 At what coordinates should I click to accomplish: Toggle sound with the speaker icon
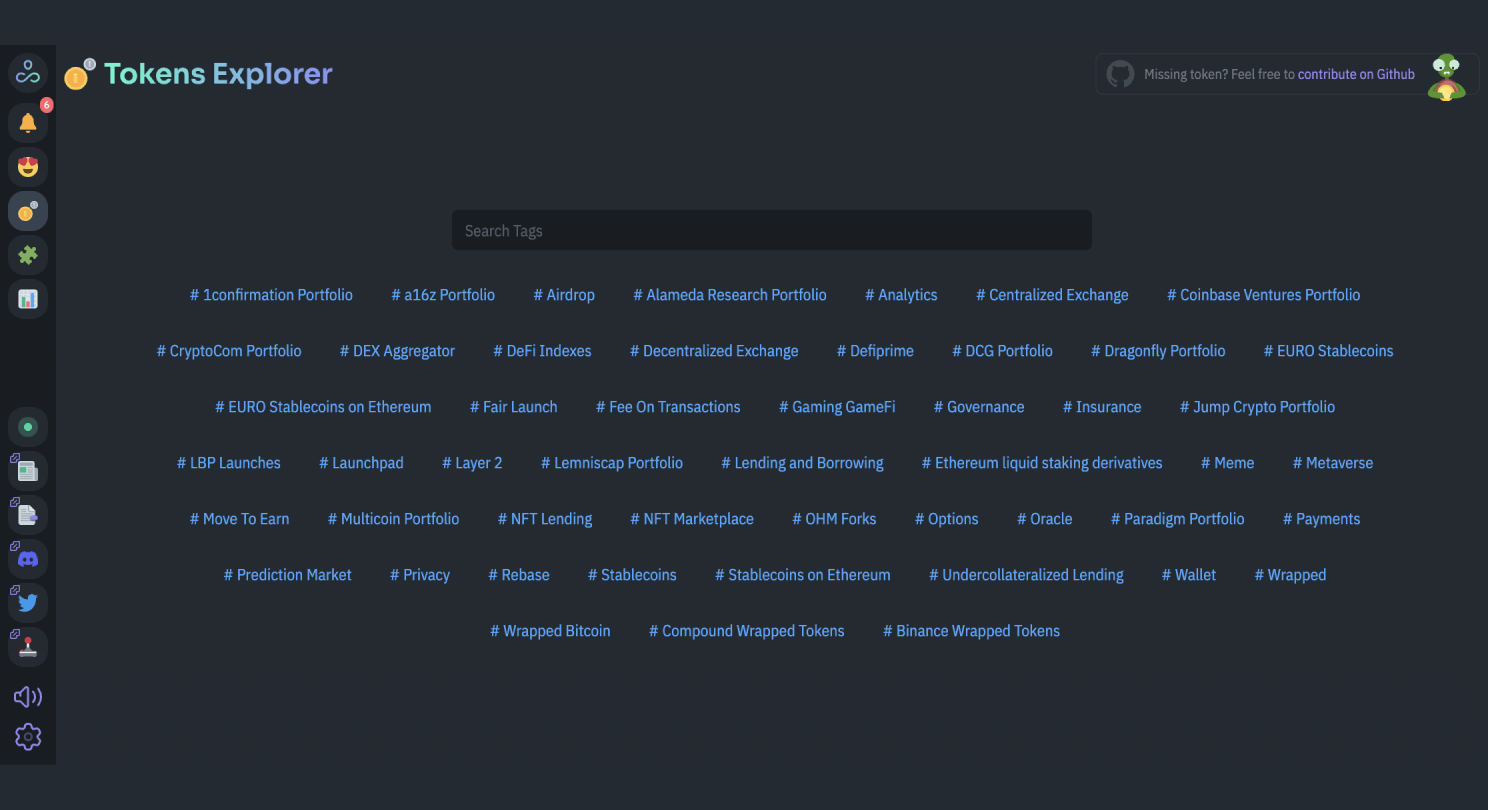point(28,697)
